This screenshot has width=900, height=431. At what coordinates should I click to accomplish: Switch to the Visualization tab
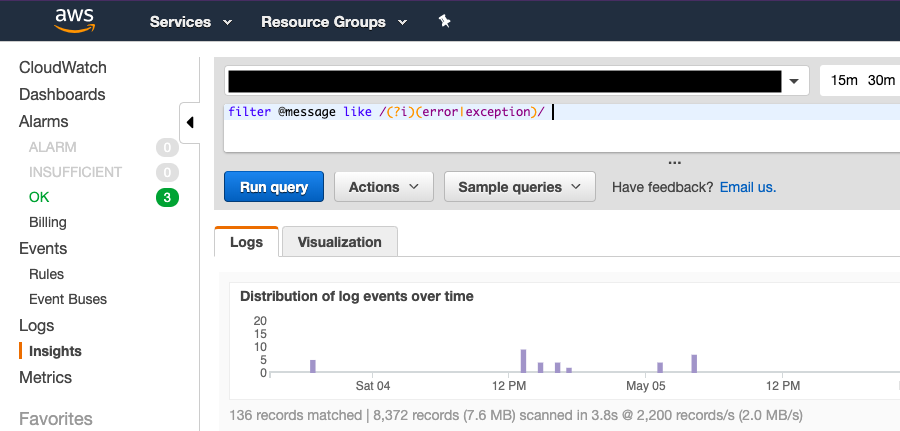pos(339,242)
